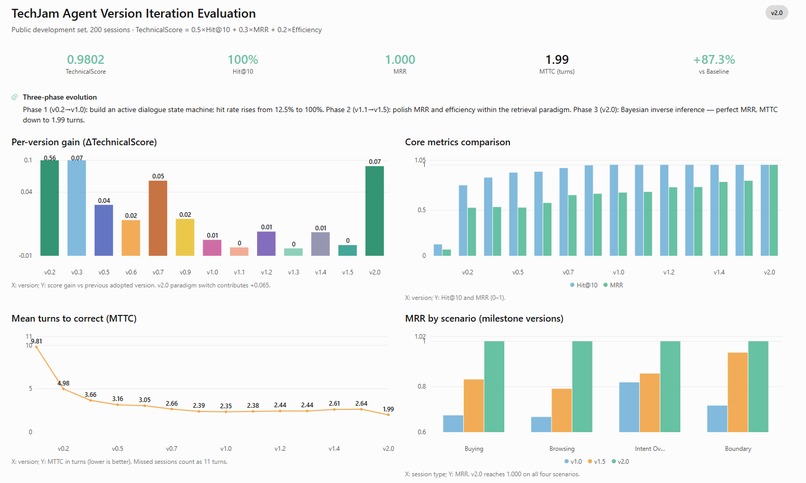The height and width of the screenshot is (483, 806).
Task: Click the green v2.0 bar for Browsing scenario
Action: click(582, 386)
